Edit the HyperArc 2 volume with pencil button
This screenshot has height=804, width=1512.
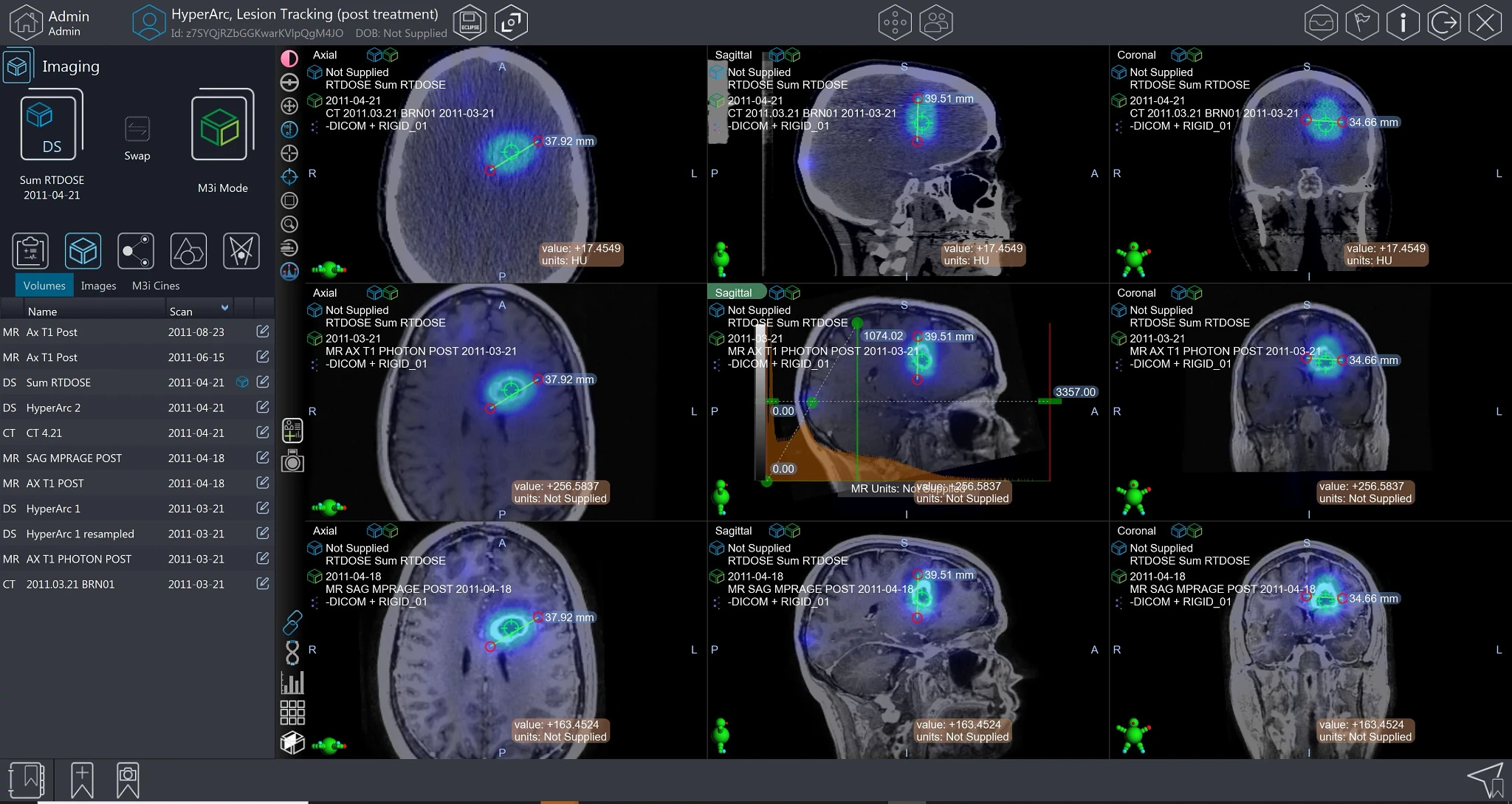[x=262, y=407]
